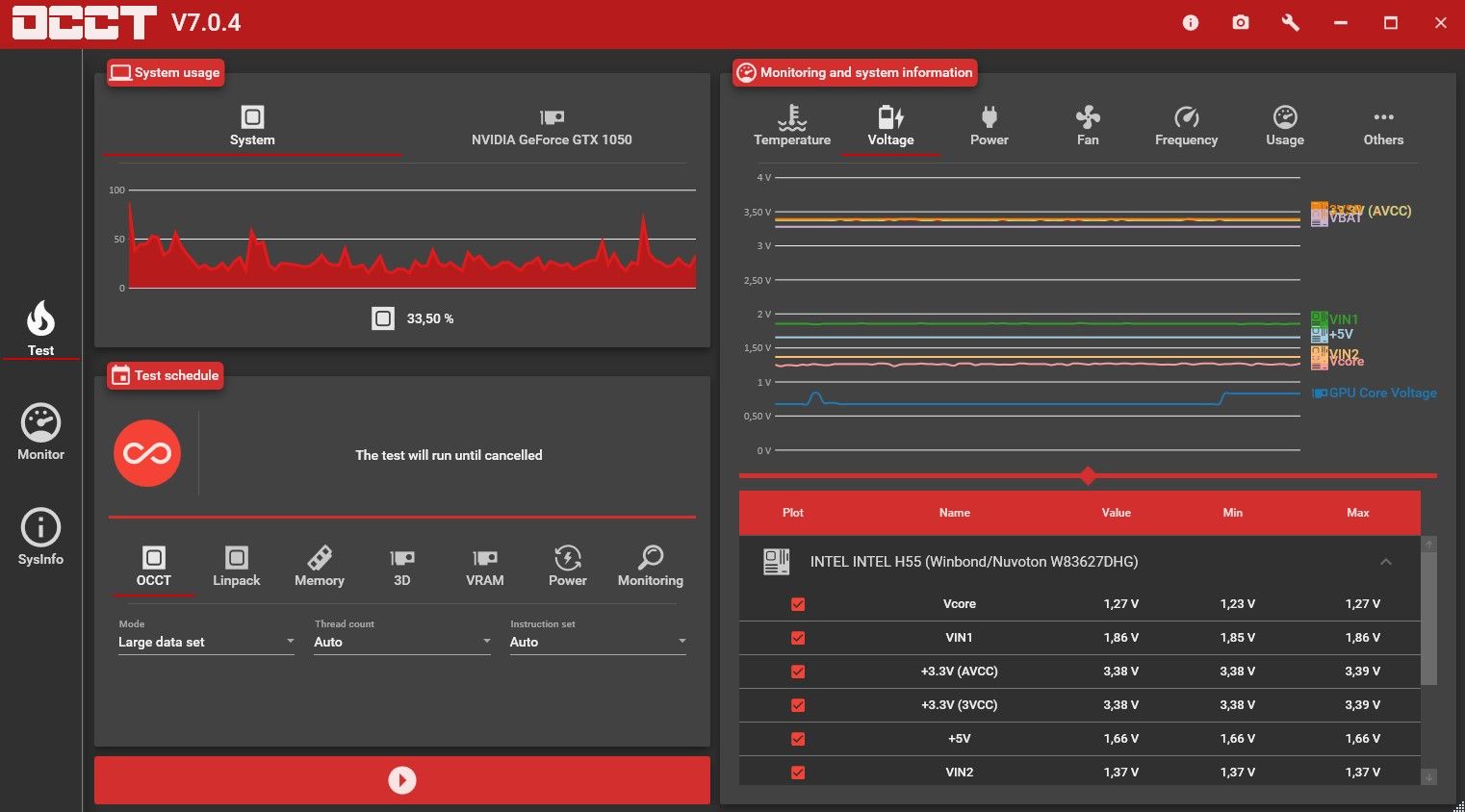This screenshot has width=1465, height=812.
Task: Select the OCCT test type
Action: click(153, 567)
